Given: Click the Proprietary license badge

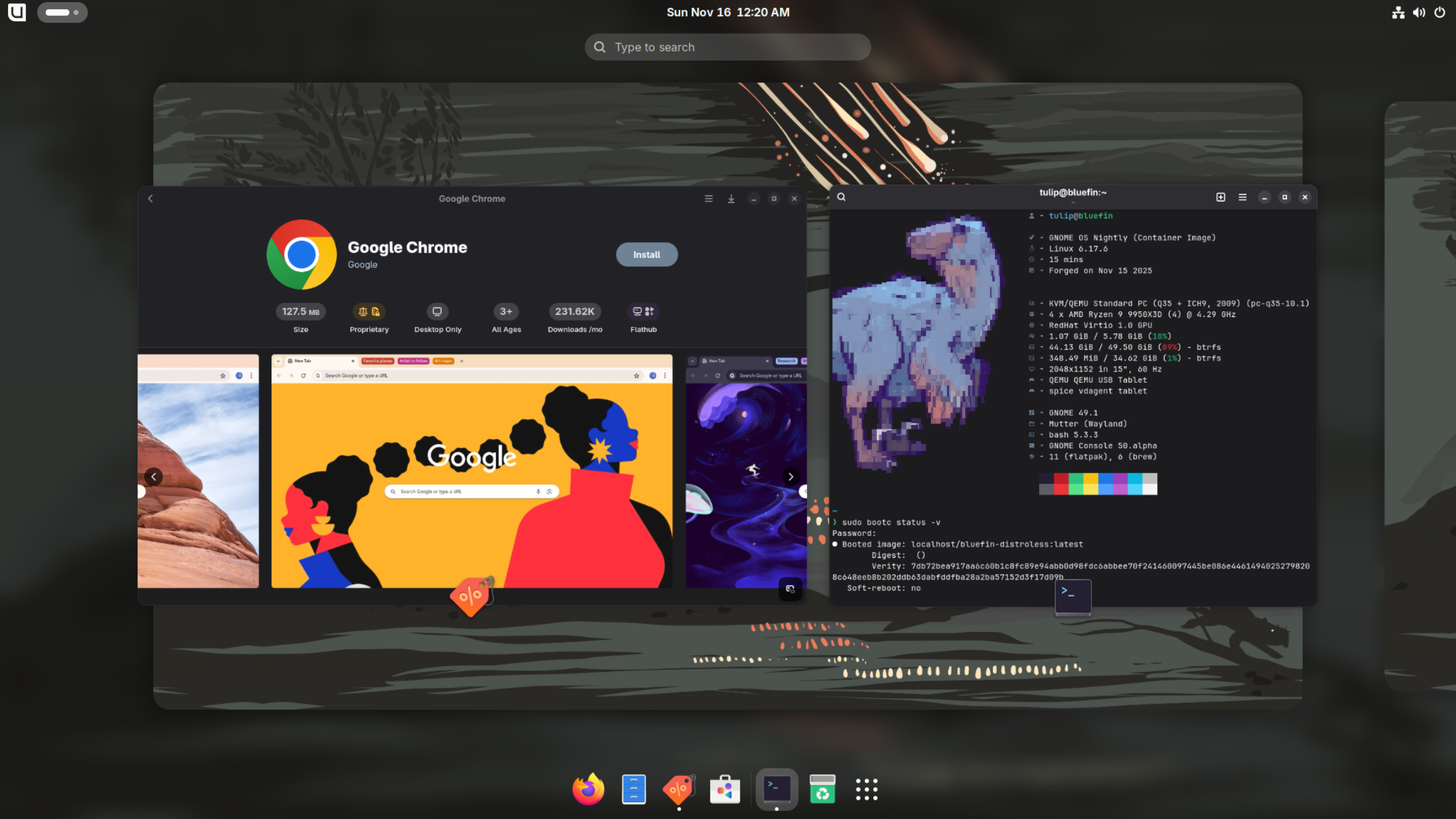Looking at the screenshot, I should [369, 312].
